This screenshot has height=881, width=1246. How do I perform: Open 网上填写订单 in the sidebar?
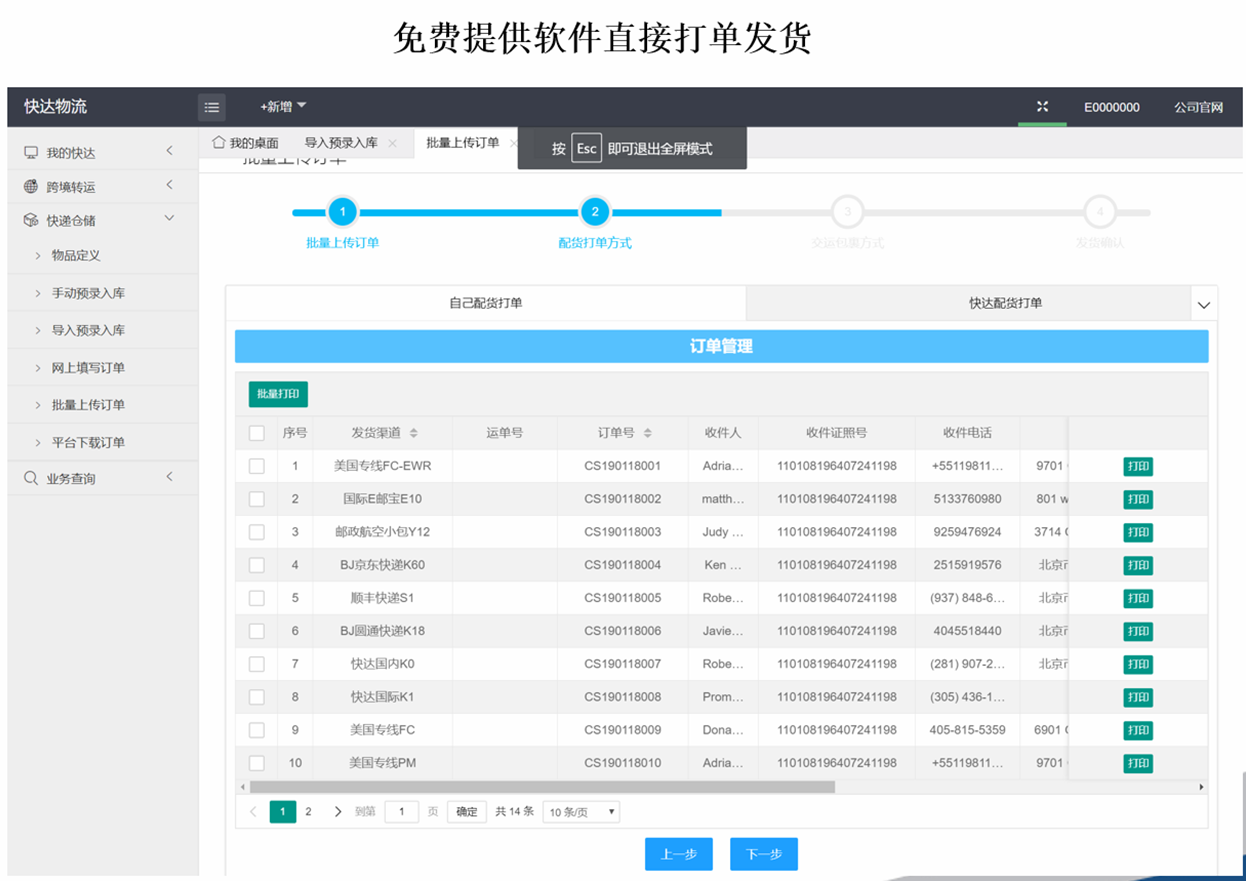click(x=88, y=368)
